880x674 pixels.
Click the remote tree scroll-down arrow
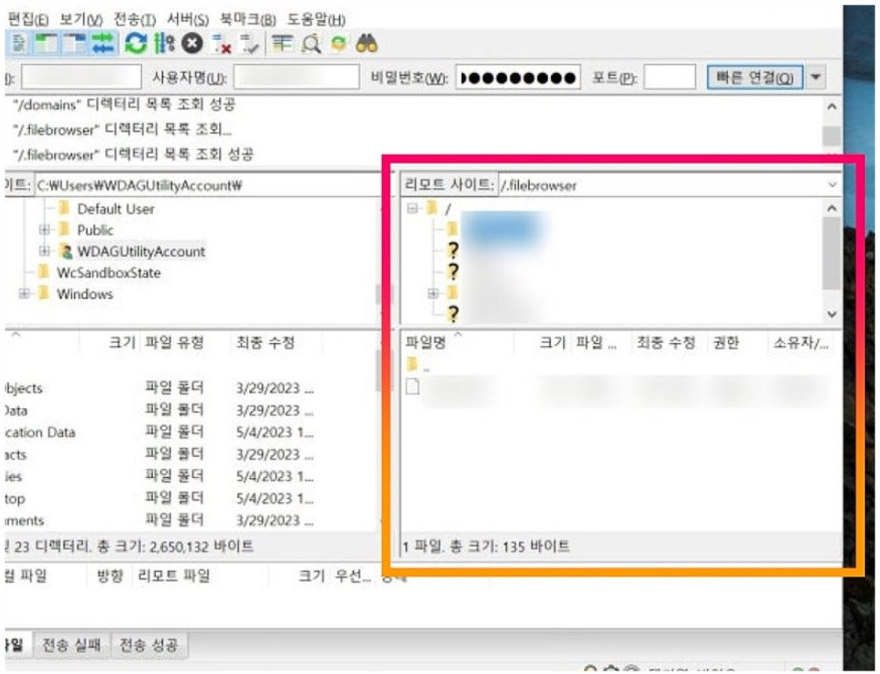(x=832, y=314)
